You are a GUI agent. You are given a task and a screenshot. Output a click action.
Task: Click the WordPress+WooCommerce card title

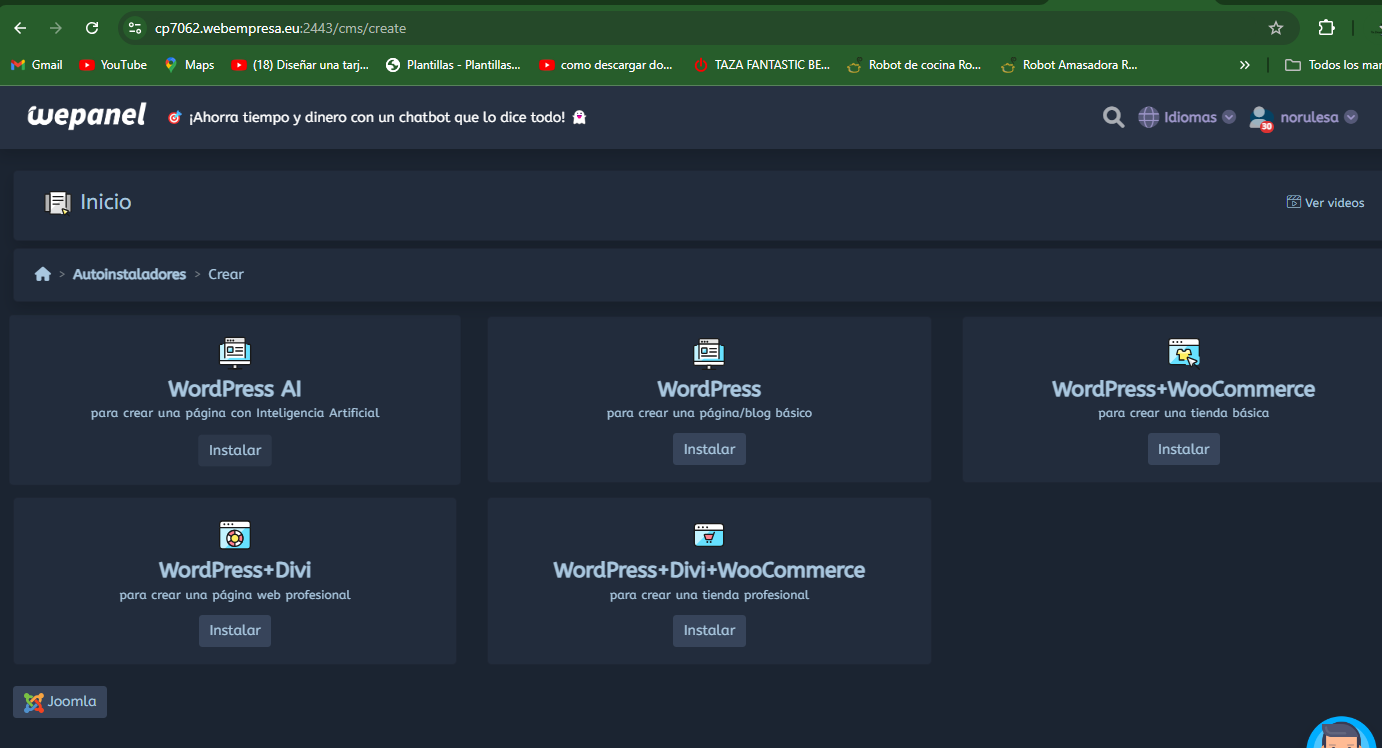pyautogui.click(x=1184, y=389)
